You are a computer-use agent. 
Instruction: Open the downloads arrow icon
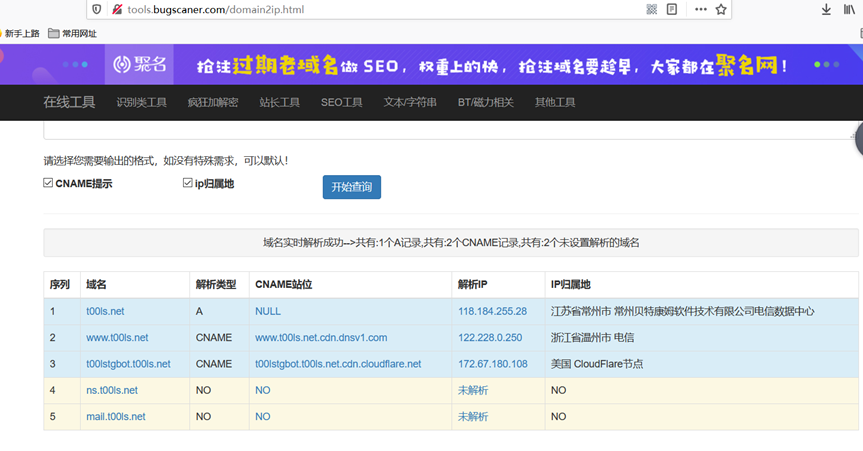point(826,10)
